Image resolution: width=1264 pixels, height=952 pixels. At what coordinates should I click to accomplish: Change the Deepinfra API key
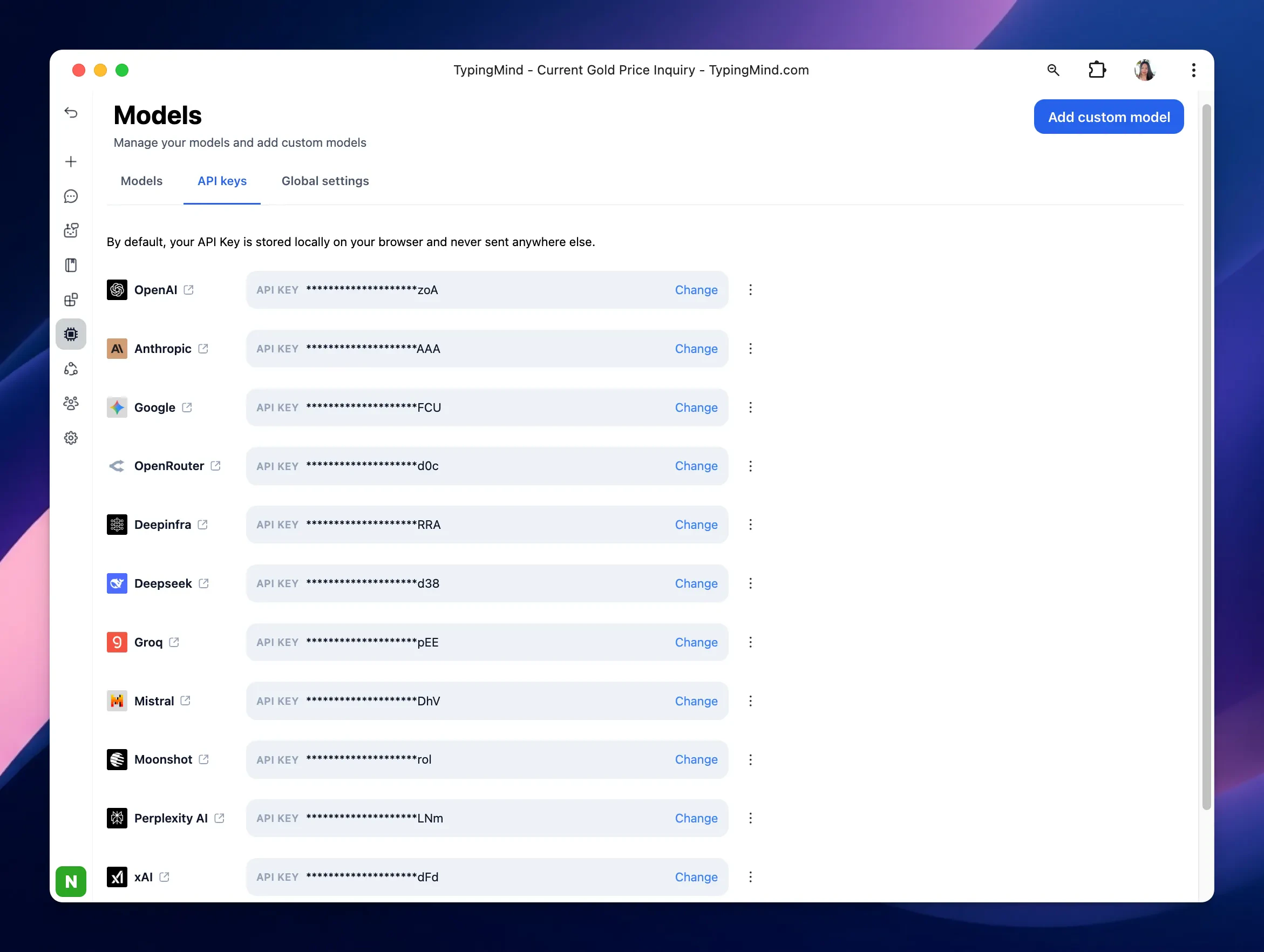pos(696,525)
